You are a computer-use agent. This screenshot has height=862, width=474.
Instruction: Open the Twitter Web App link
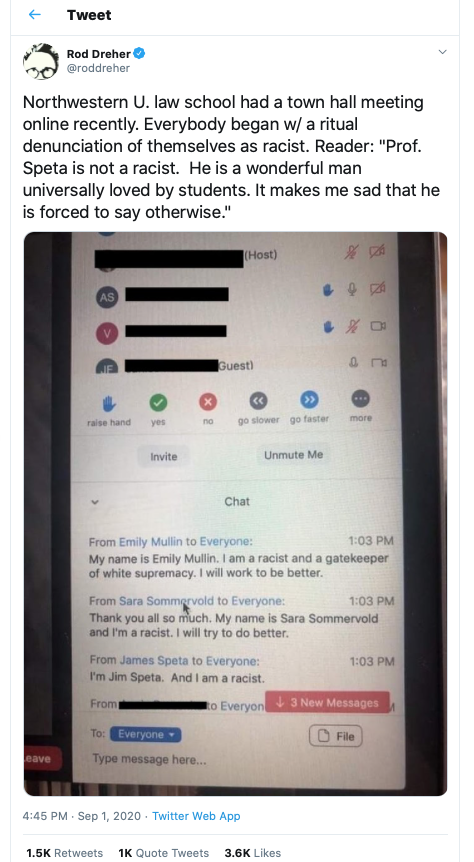196,816
